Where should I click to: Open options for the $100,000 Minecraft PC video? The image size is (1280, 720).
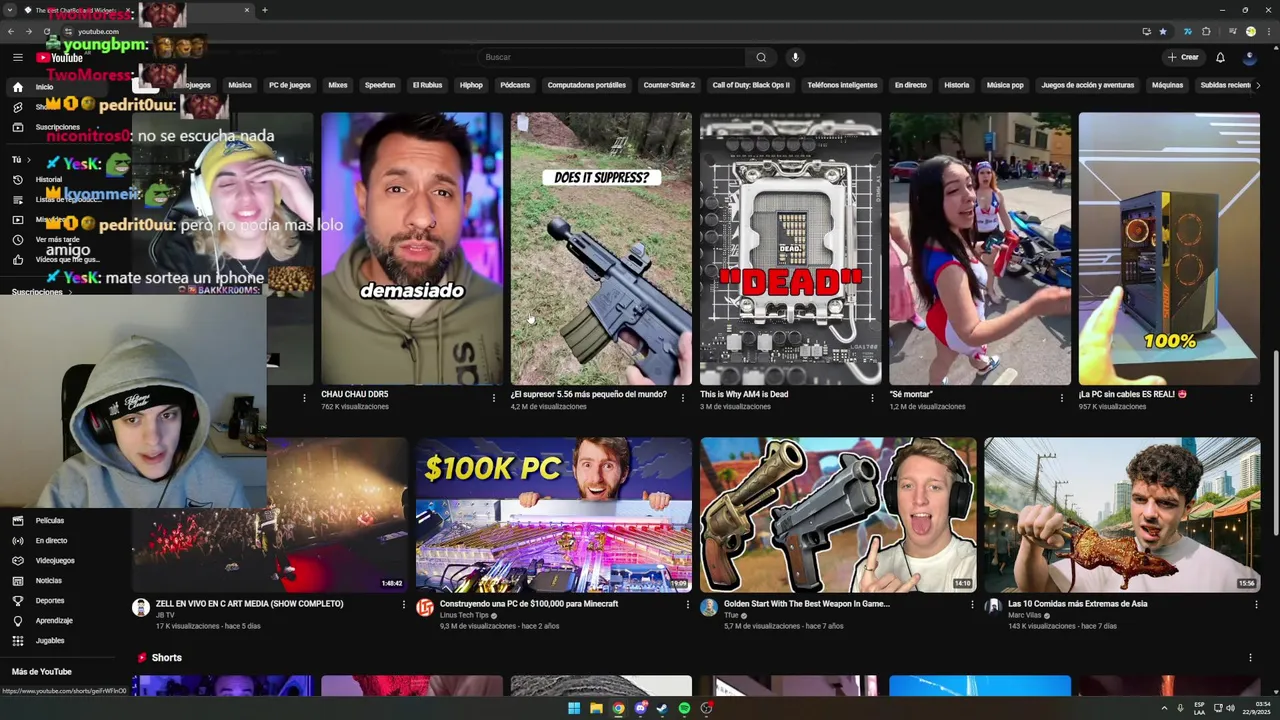pyautogui.click(x=688, y=604)
